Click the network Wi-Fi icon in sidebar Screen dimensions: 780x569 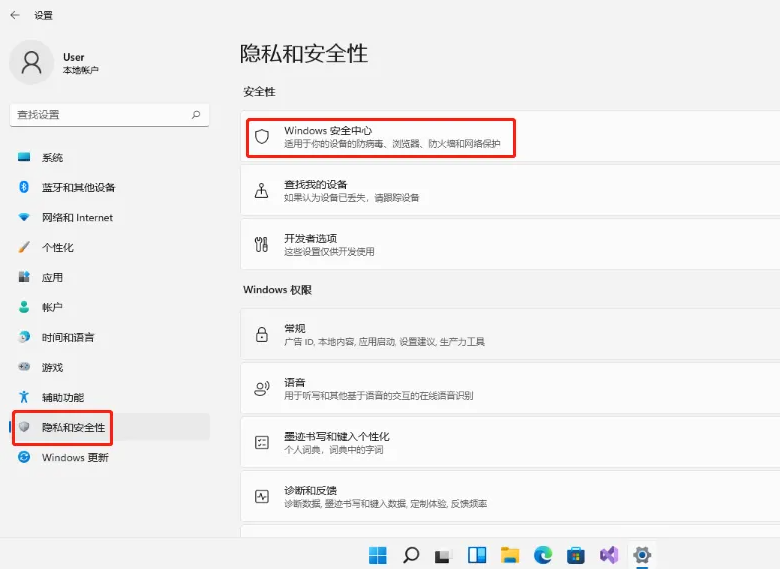(24, 217)
